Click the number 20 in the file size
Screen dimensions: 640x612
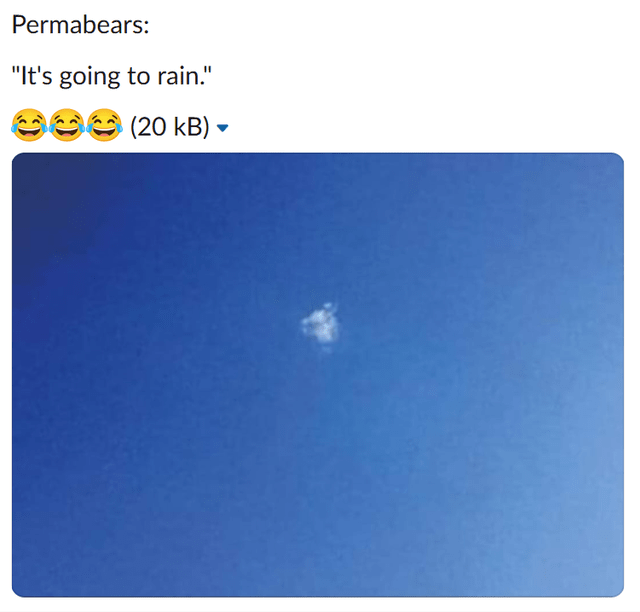(154, 127)
